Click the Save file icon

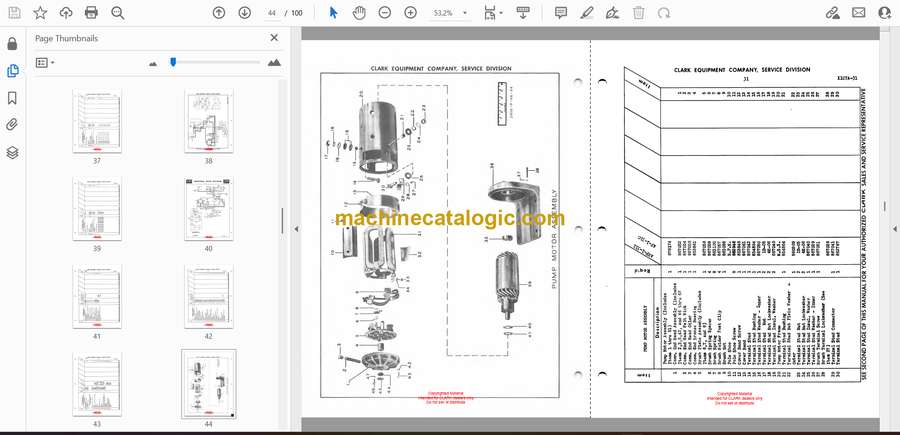14,13
